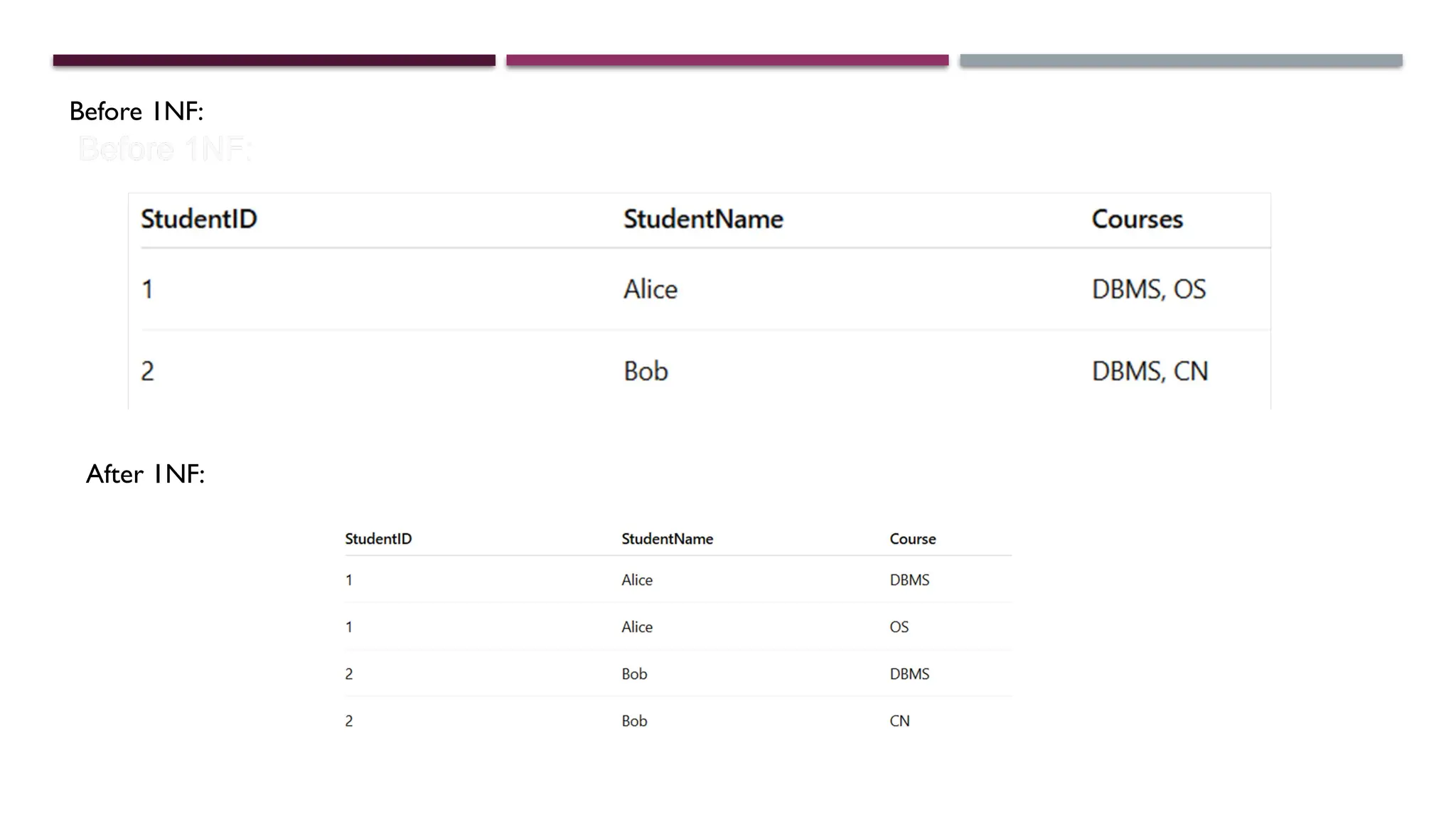Click the CN cell in the small table
1456x819 pixels.
(899, 721)
